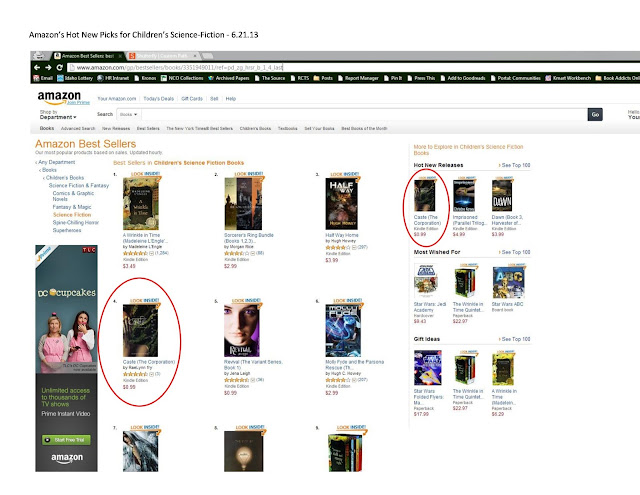Select Science Fiction & Fantasy category

tap(79, 185)
